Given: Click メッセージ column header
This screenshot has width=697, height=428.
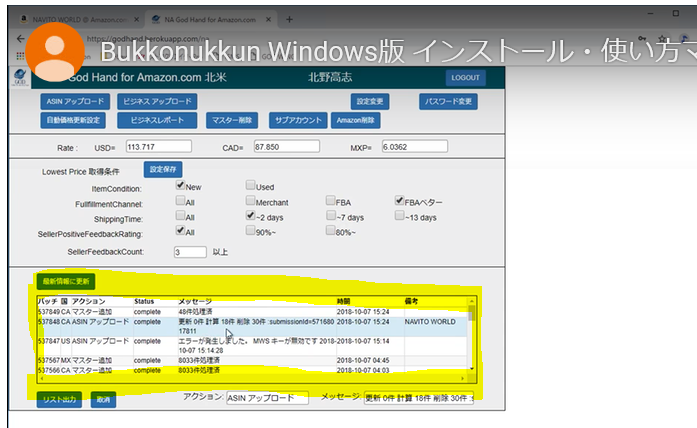Looking at the screenshot, I should (x=195, y=301).
